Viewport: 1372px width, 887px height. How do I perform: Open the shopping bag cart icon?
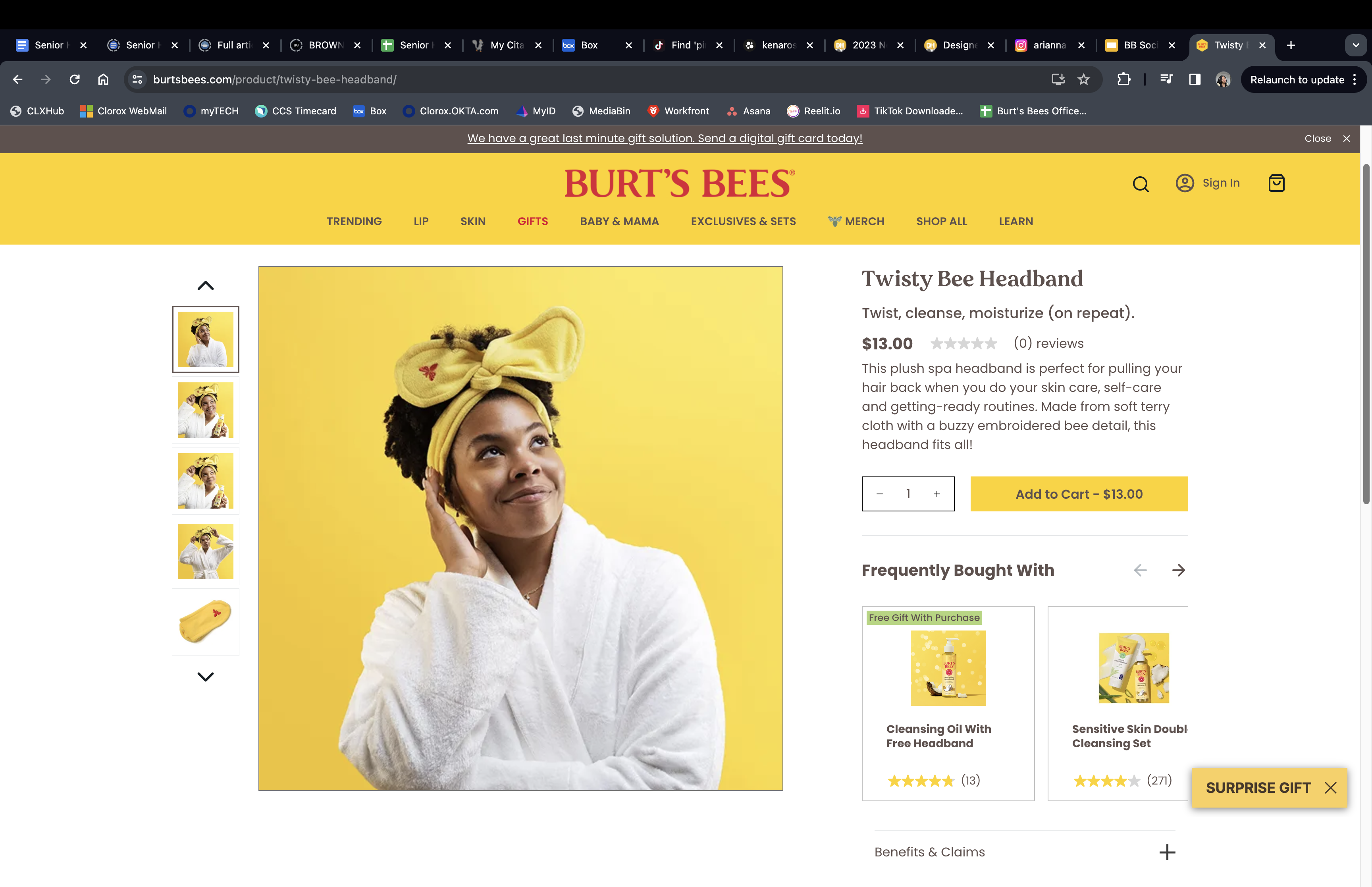click(1276, 183)
